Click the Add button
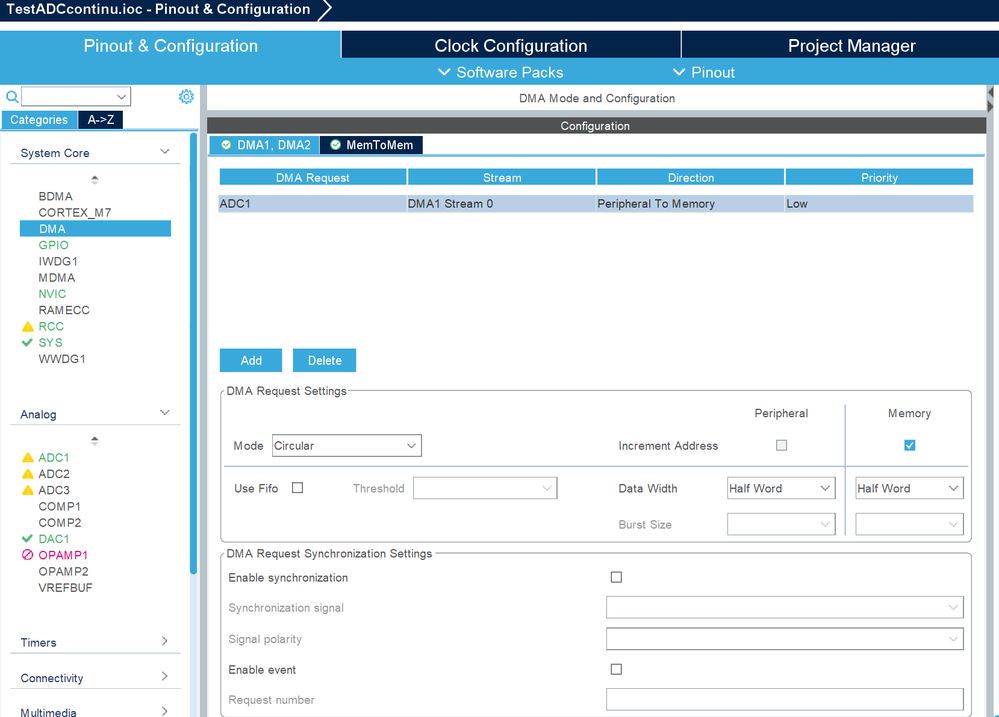This screenshot has height=717, width=999. coord(251,360)
